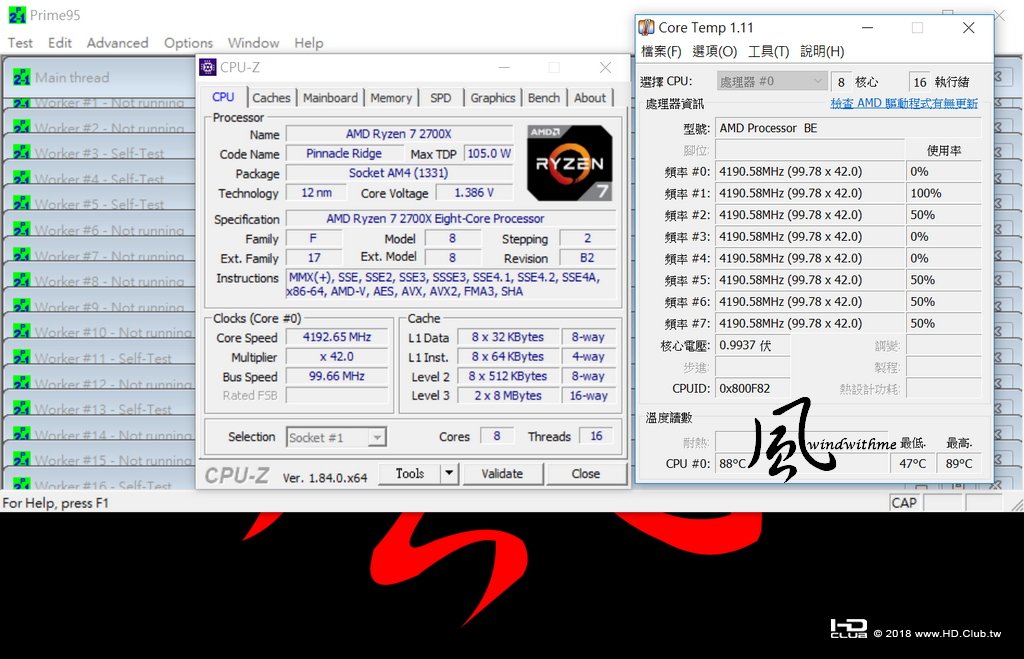Image resolution: width=1024 pixels, height=659 pixels.
Task: Switch to the About tab in CPU-Z
Action: (590, 98)
